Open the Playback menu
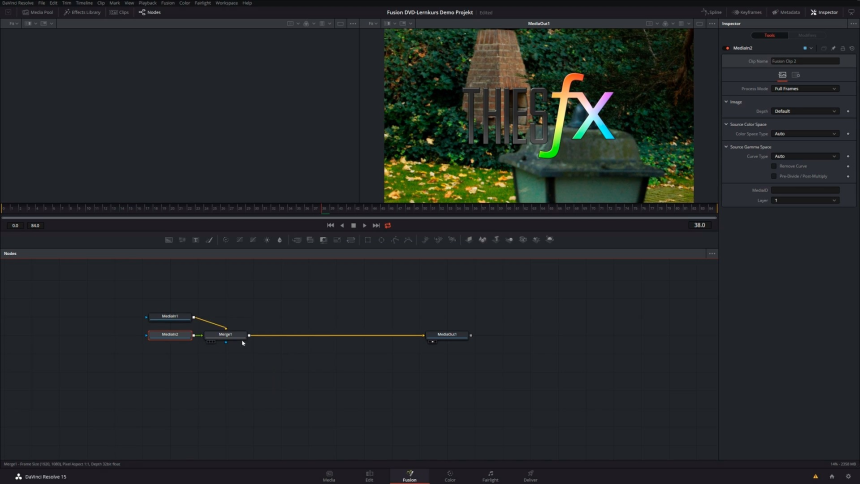The height and width of the screenshot is (484, 860). click(148, 3)
